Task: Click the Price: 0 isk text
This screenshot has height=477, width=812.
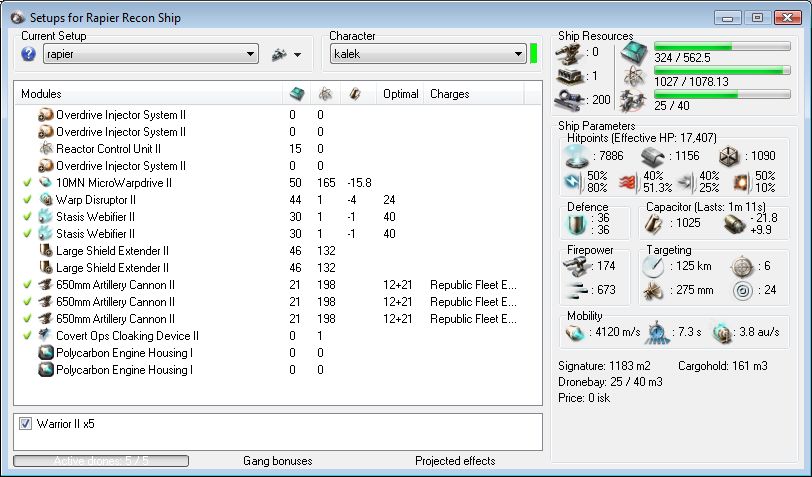Action: [x=584, y=398]
